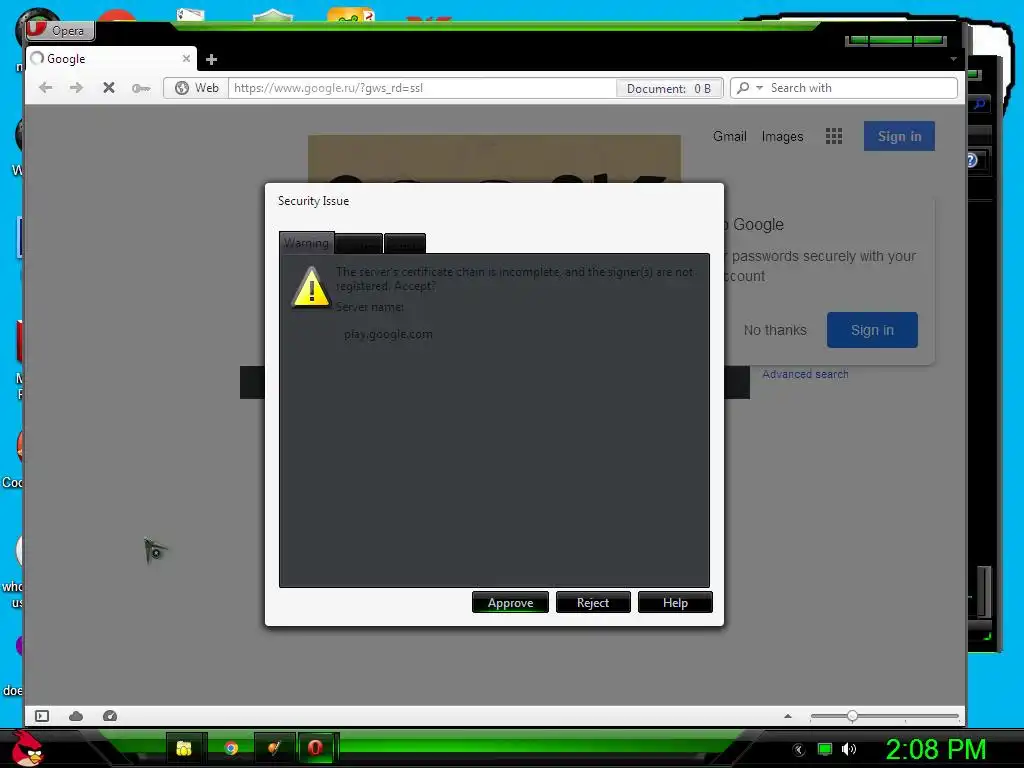This screenshot has height=768, width=1024.
Task: Open the paint brush taskbar app
Action: tap(274, 748)
